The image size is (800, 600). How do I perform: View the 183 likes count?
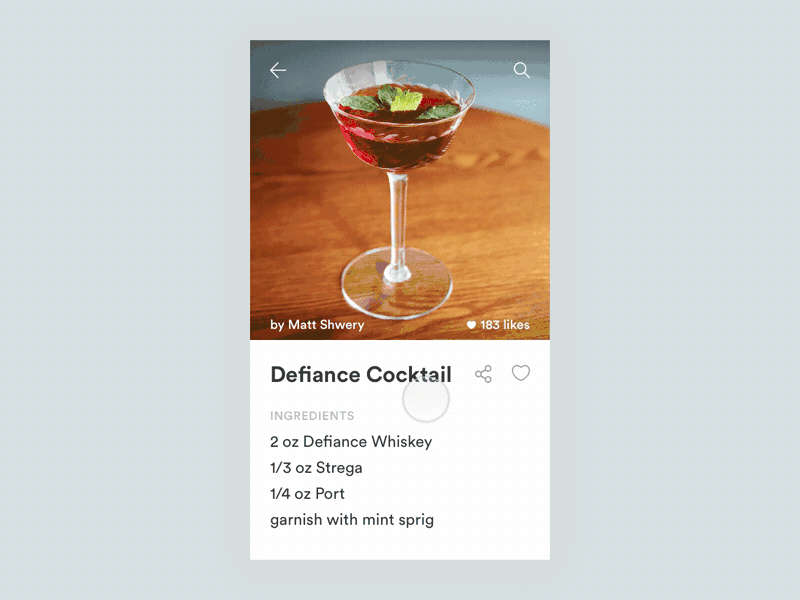[505, 325]
